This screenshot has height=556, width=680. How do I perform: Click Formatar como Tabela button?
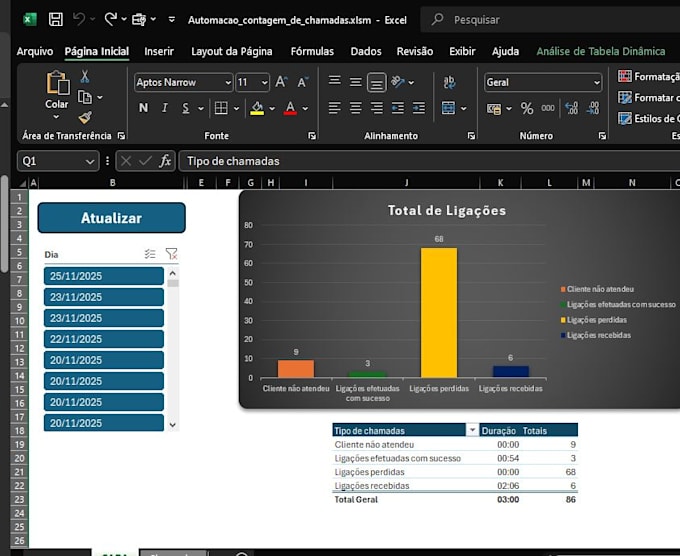[648, 98]
